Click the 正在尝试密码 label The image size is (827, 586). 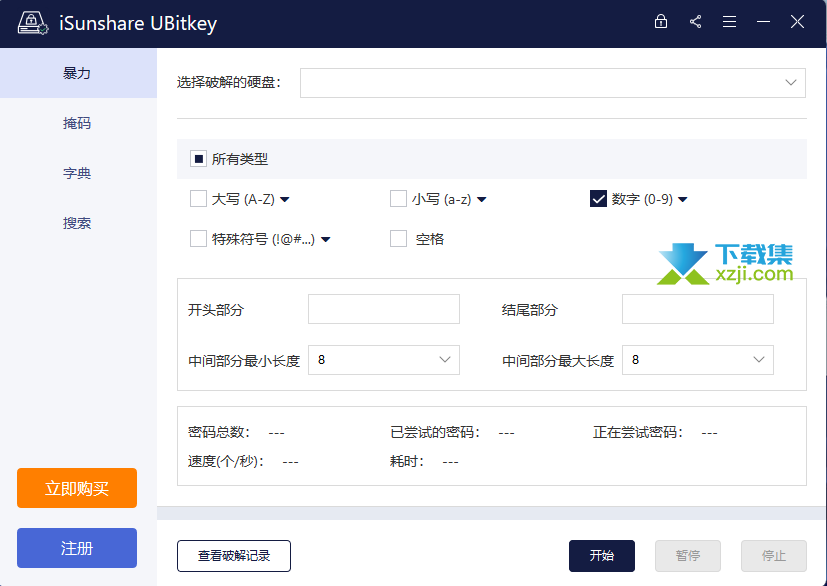point(638,433)
